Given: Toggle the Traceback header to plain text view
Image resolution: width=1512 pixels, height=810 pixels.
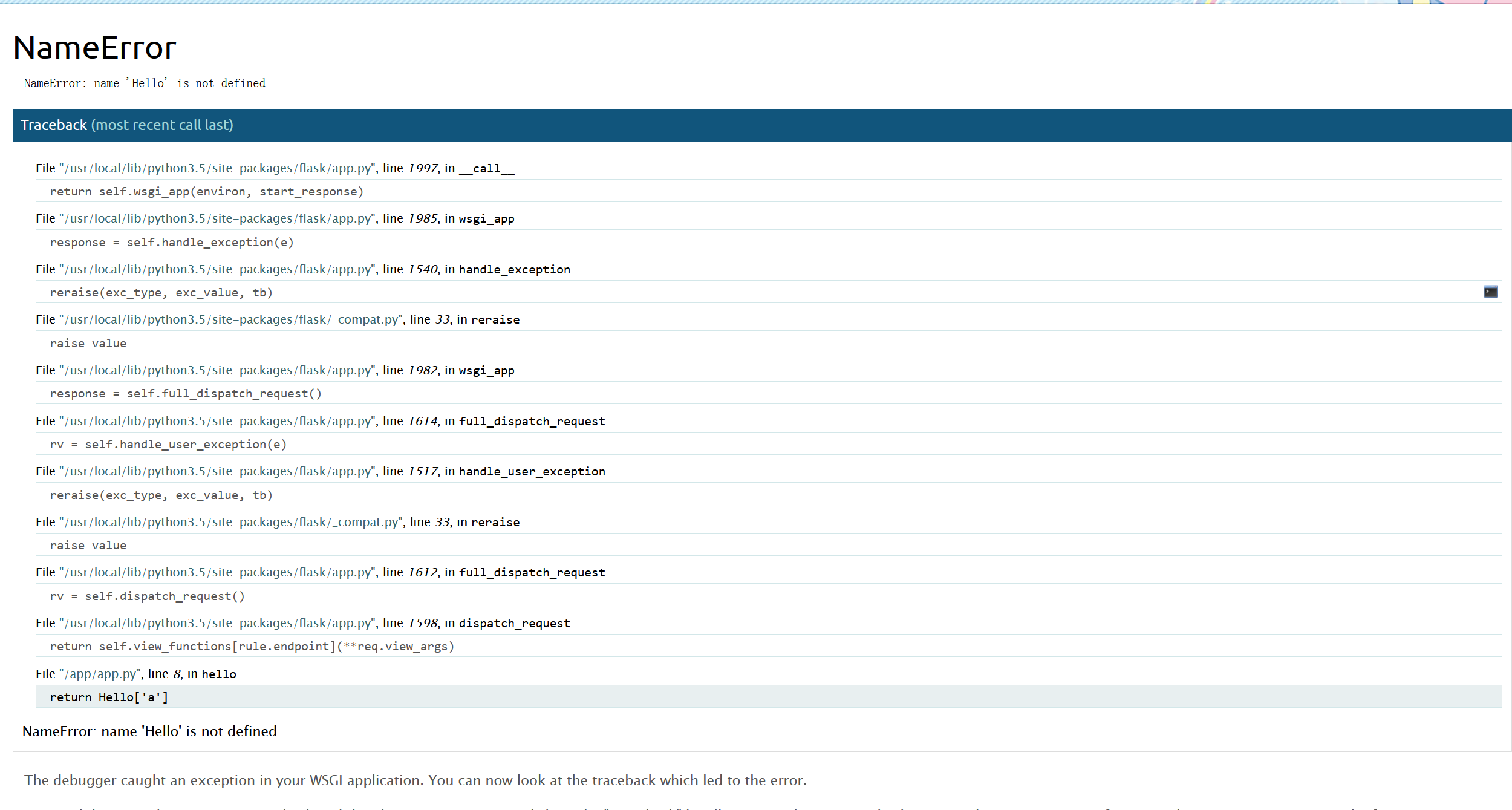Looking at the screenshot, I should (126, 125).
